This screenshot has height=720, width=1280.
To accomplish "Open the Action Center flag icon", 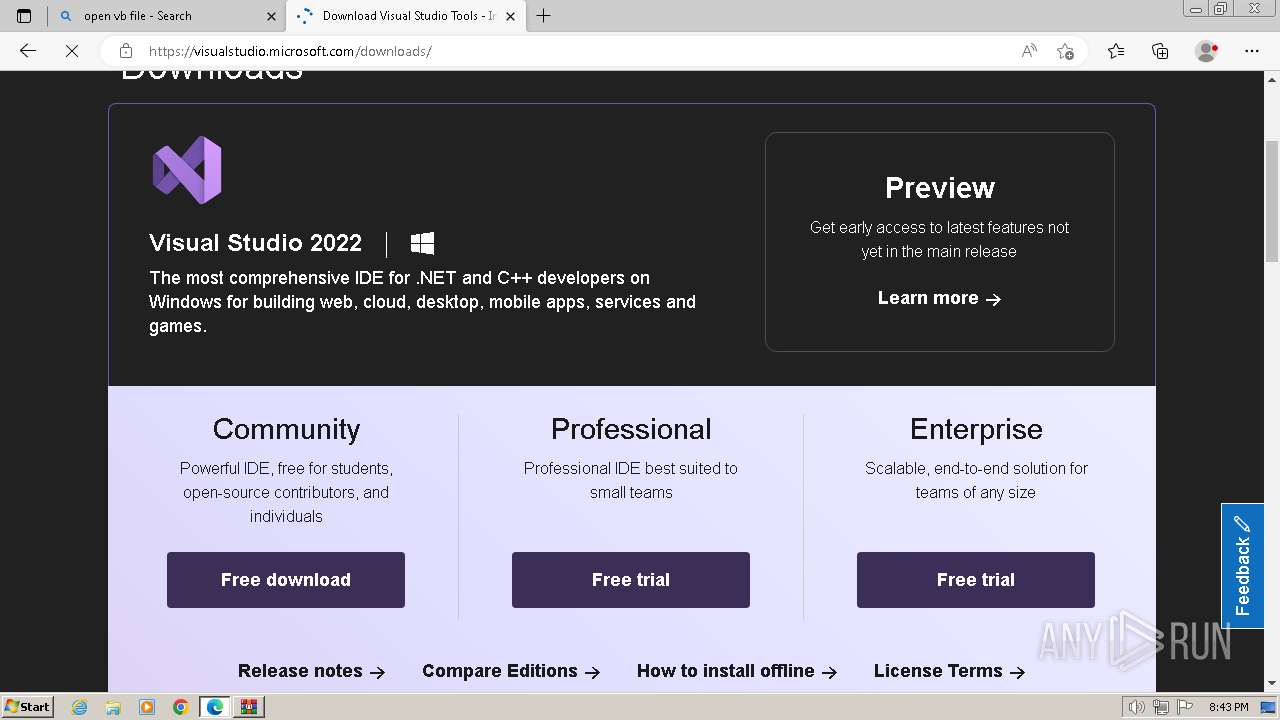I will (x=1185, y=707).
